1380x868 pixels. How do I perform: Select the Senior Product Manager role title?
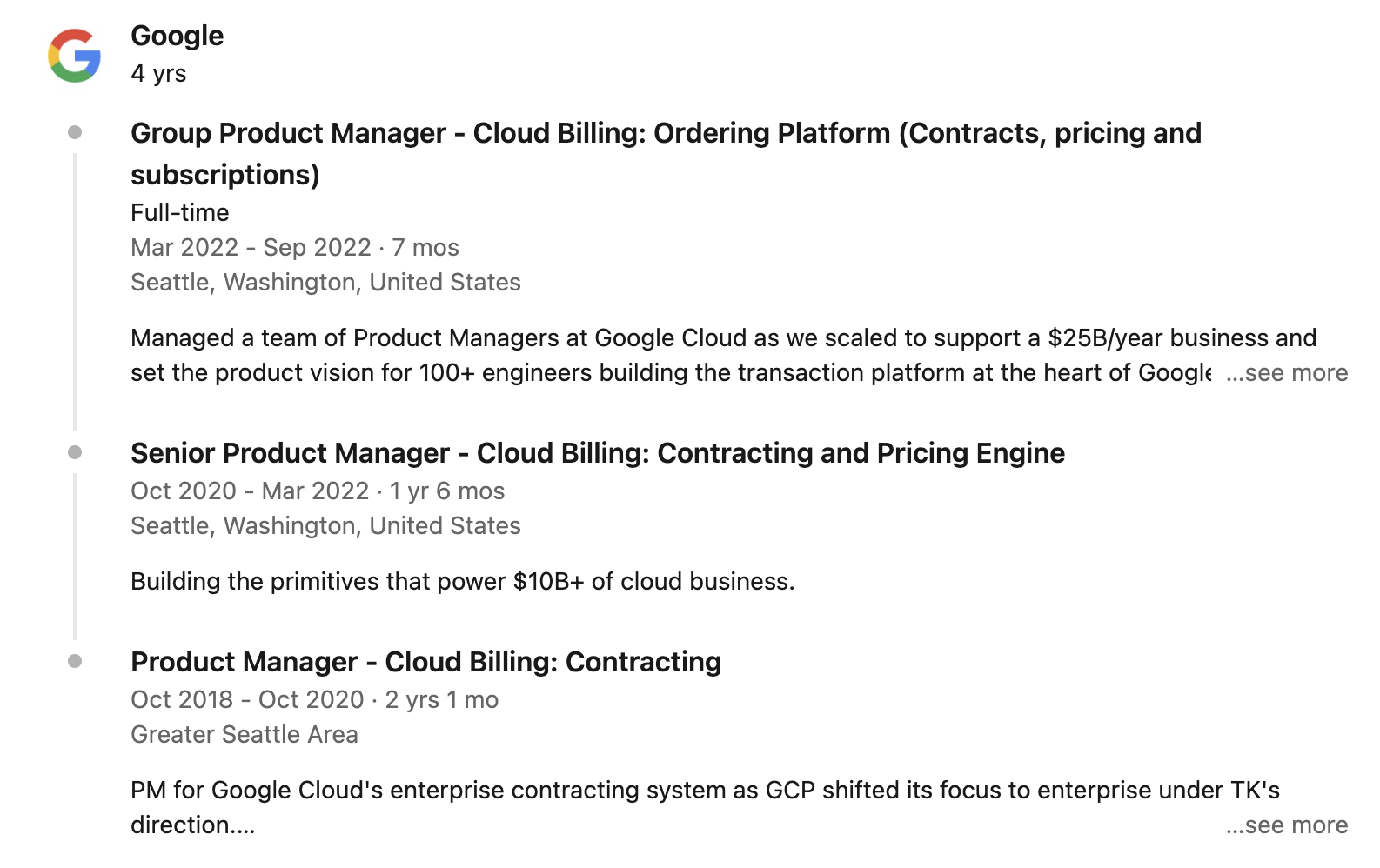(597, 453)
